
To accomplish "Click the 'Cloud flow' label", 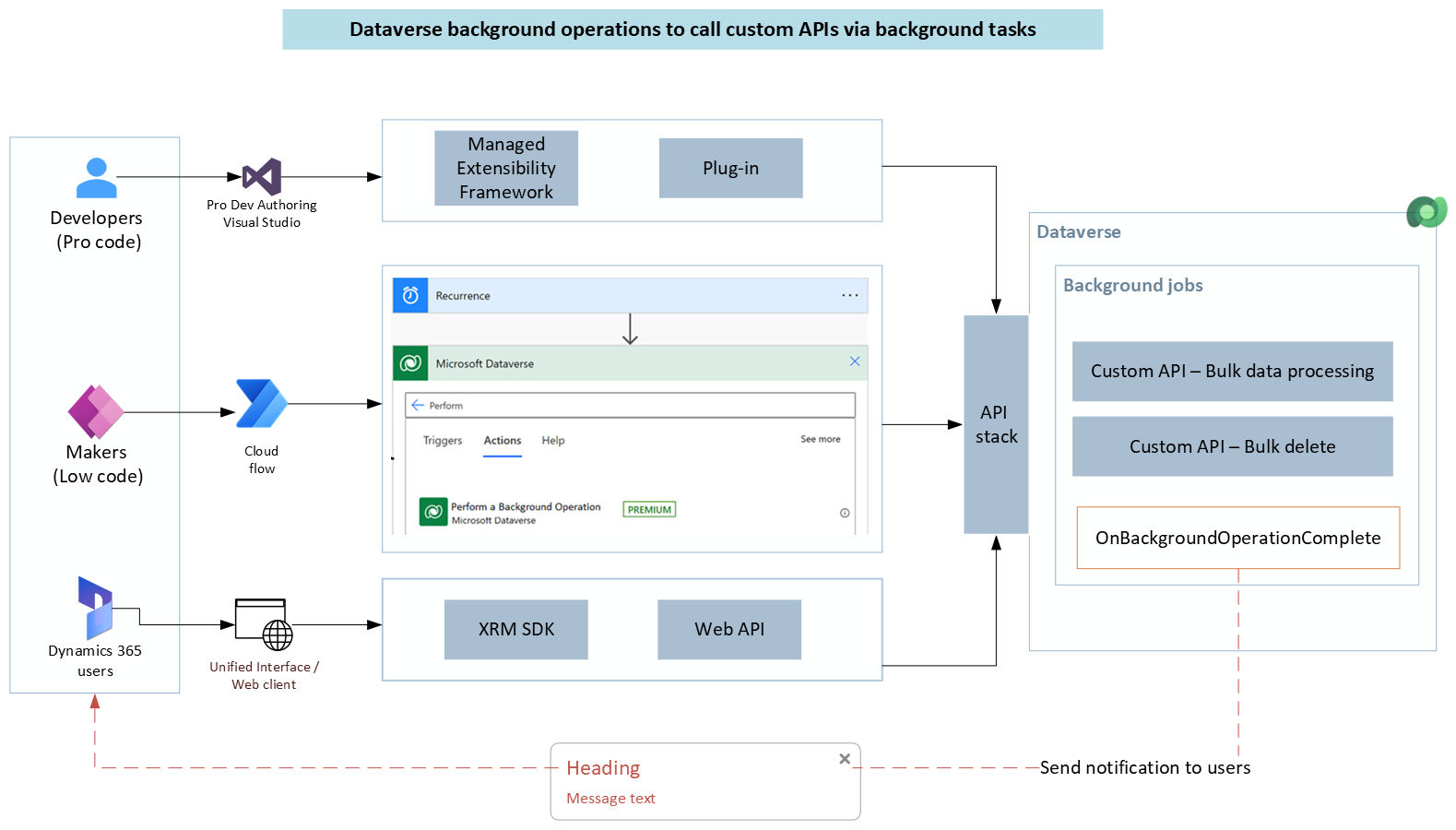I will click(262, 459).
